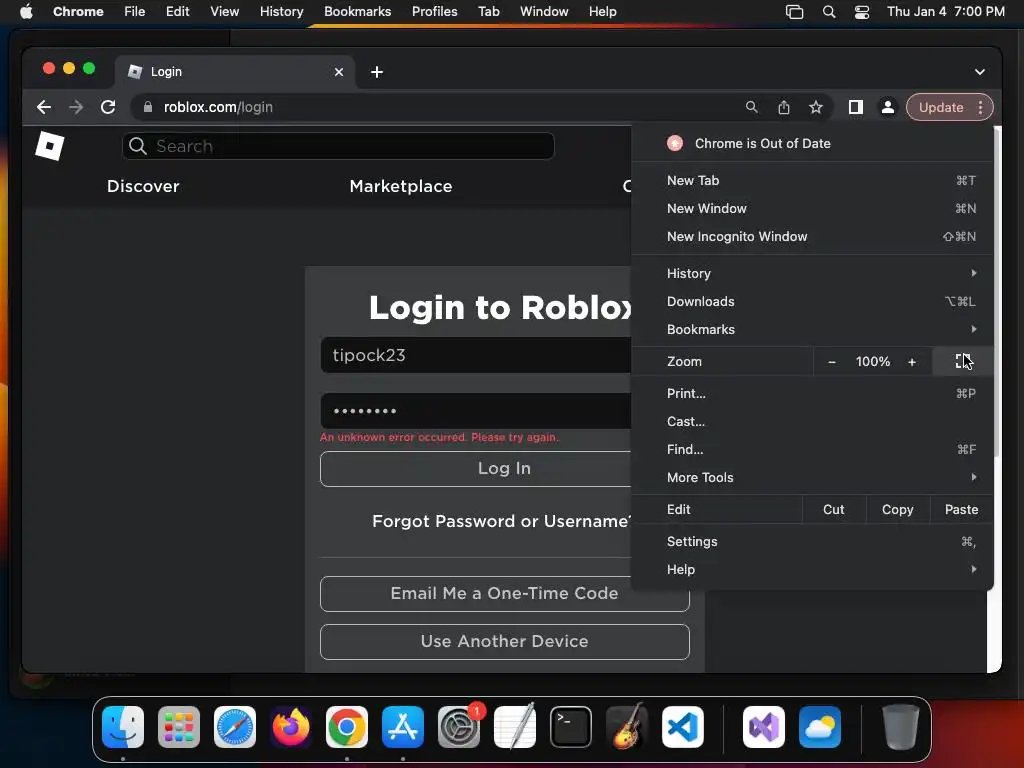This screenshot has height=768, width=1024.
Task: Open App Store from the dock
Action: point(403,727)
